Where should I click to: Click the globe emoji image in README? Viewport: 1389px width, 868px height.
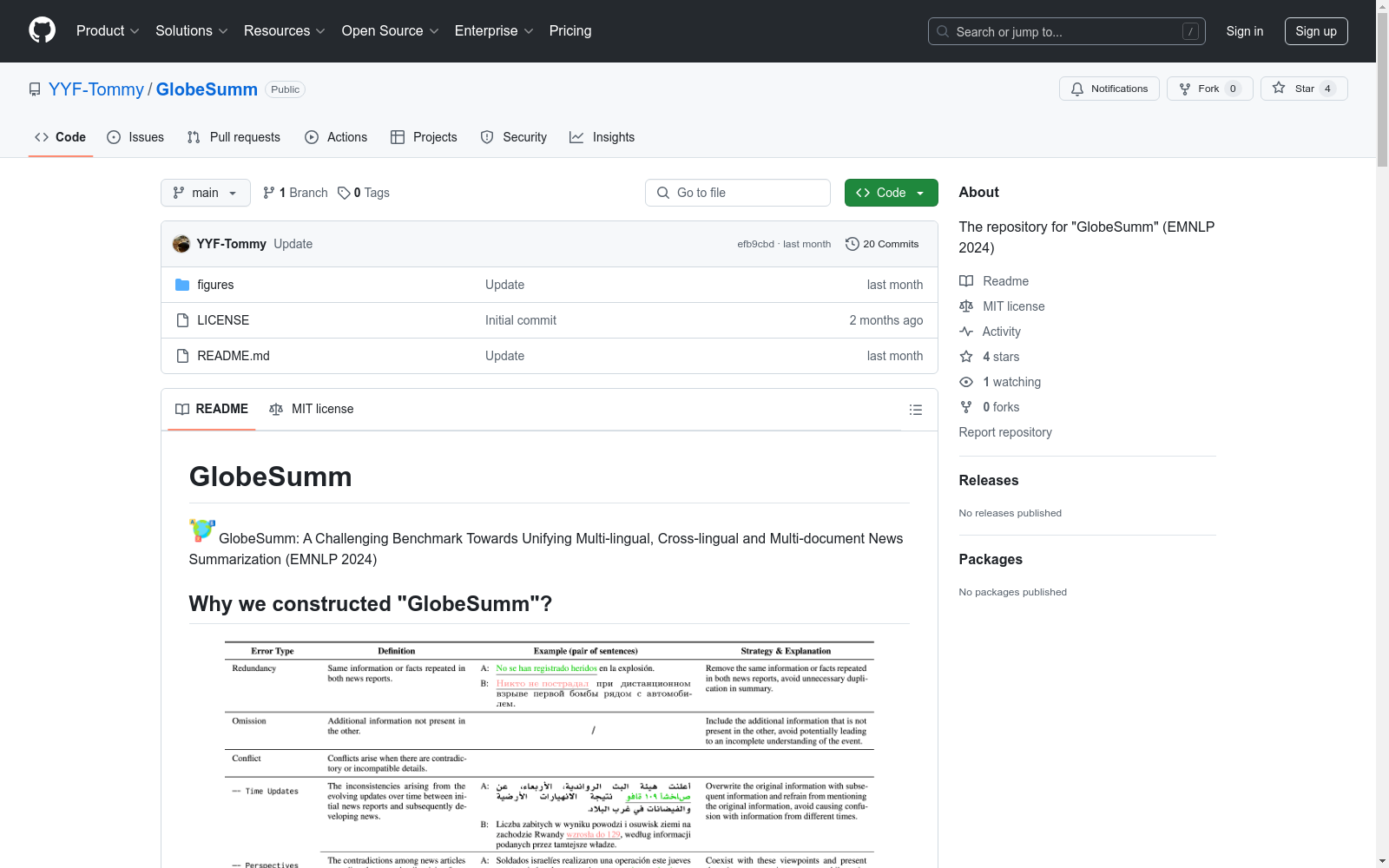tap(202, 529)
